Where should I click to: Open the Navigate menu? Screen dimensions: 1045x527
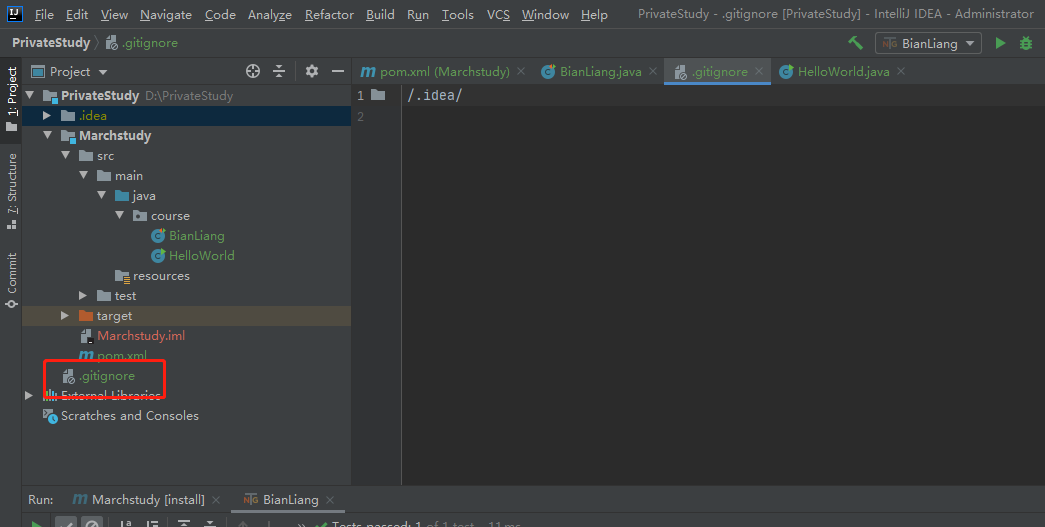(166, 15)
